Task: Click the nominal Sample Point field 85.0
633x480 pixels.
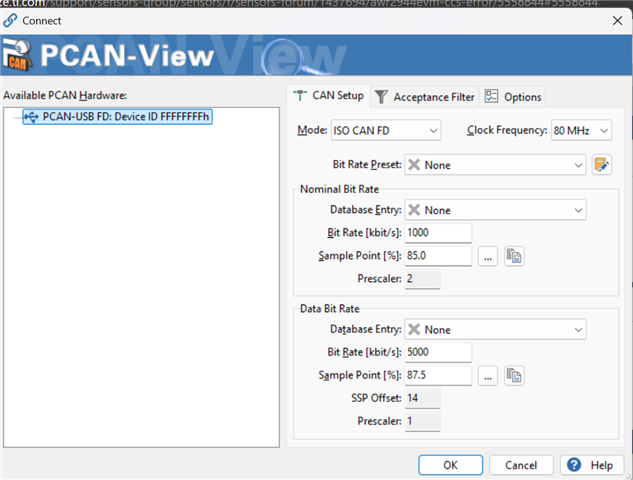Action: (x=438, y=256)
